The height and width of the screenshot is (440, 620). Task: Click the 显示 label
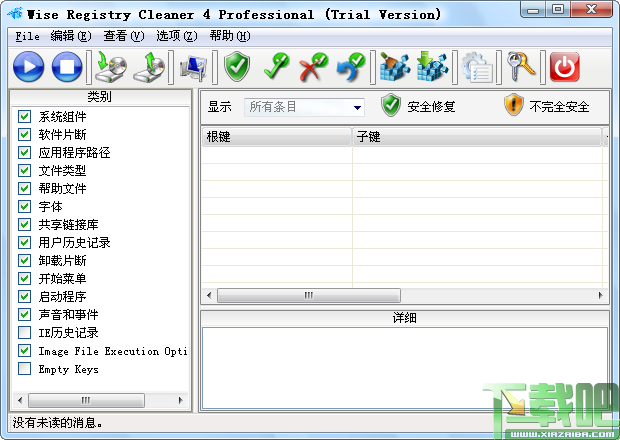(x=220, y=107)
